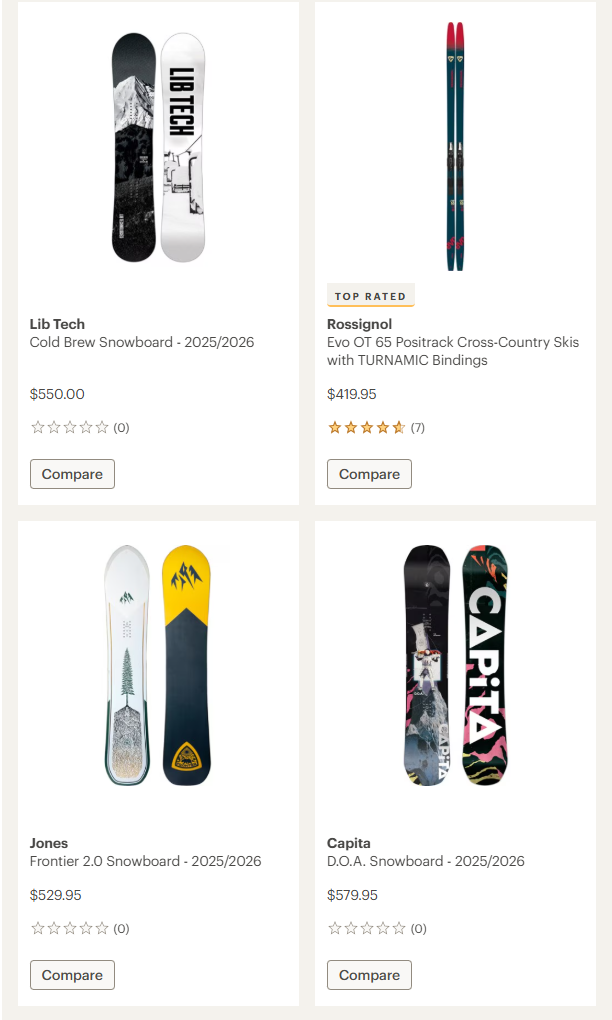Open Frontier 2.0 Snowboard - 2025/2026 link
The height and width of the screenshot is (1020, 612).
[145, 861]
